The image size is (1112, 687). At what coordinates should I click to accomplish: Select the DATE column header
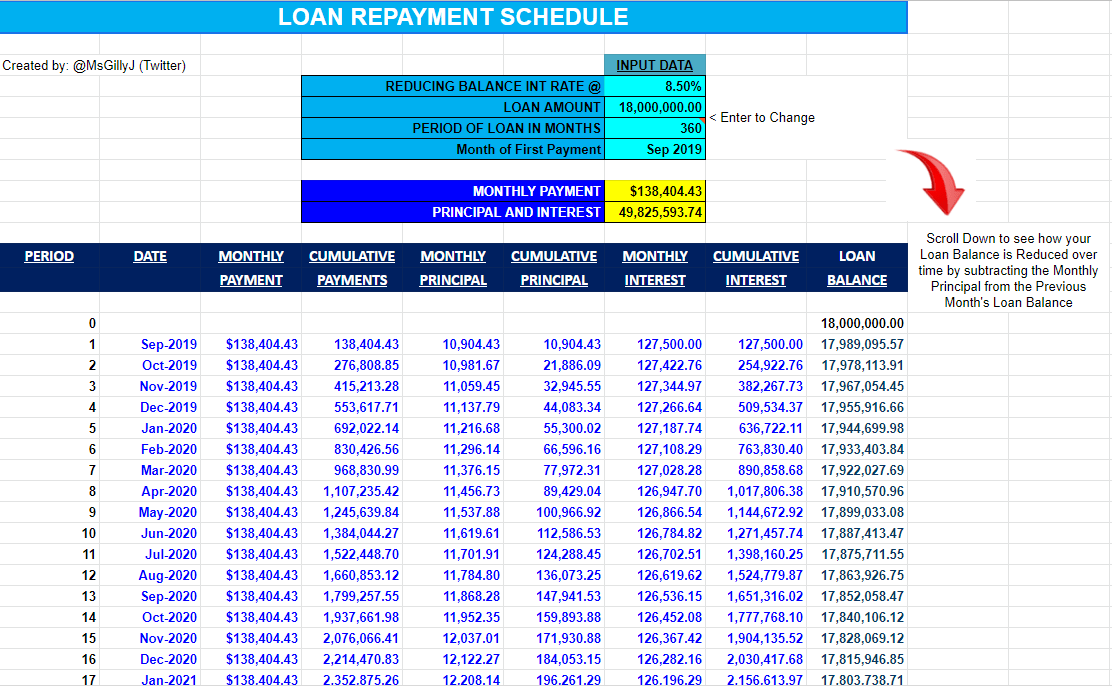(x=150, y=256)
